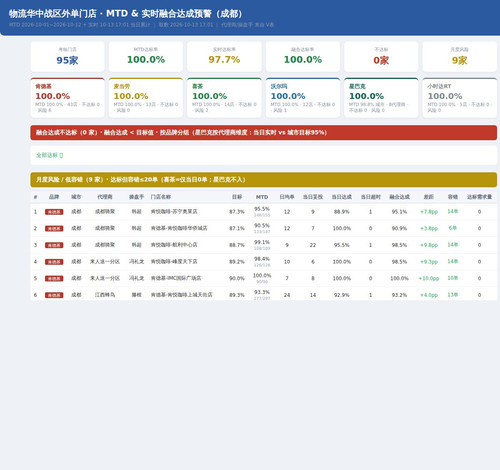The image size is (500, 470).
Task: Click the 容错 column header
Action: [453, 197]
